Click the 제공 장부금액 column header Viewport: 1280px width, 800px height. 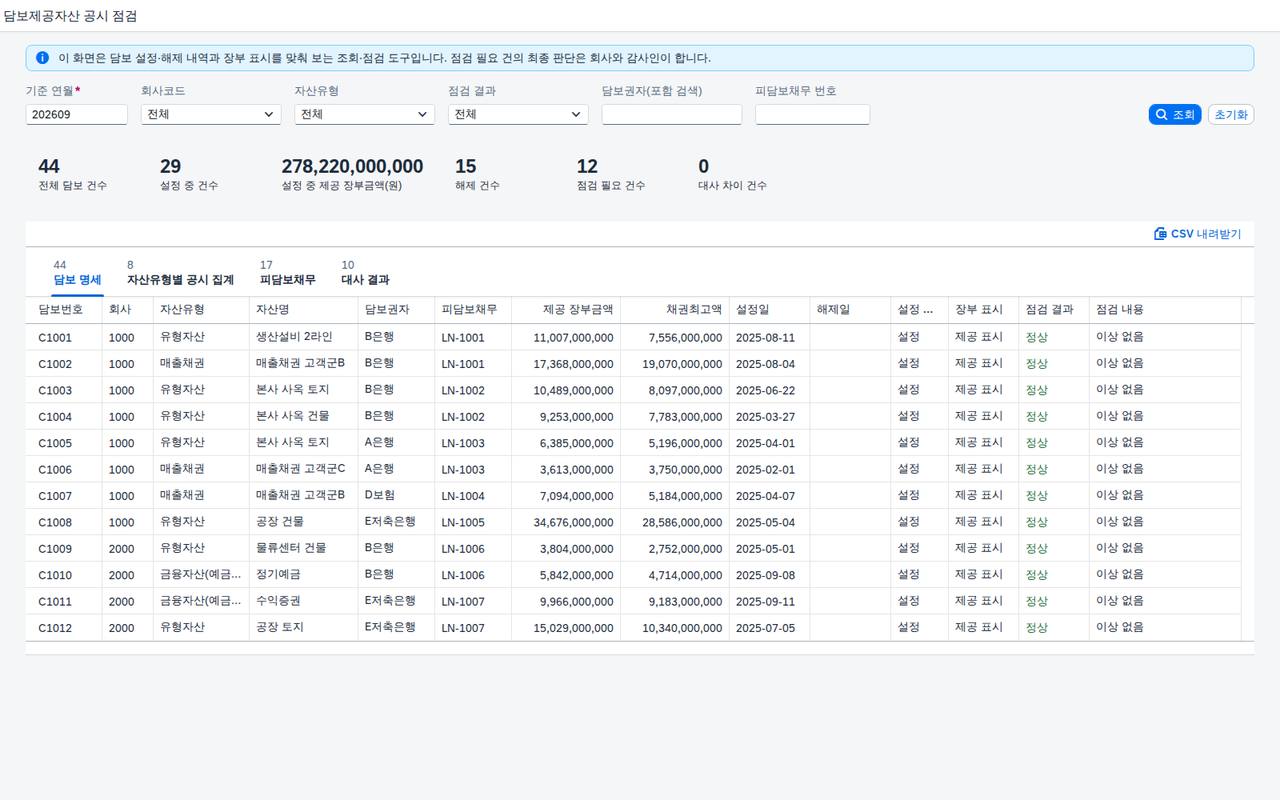pyautogui.click(x=566, y=310)
